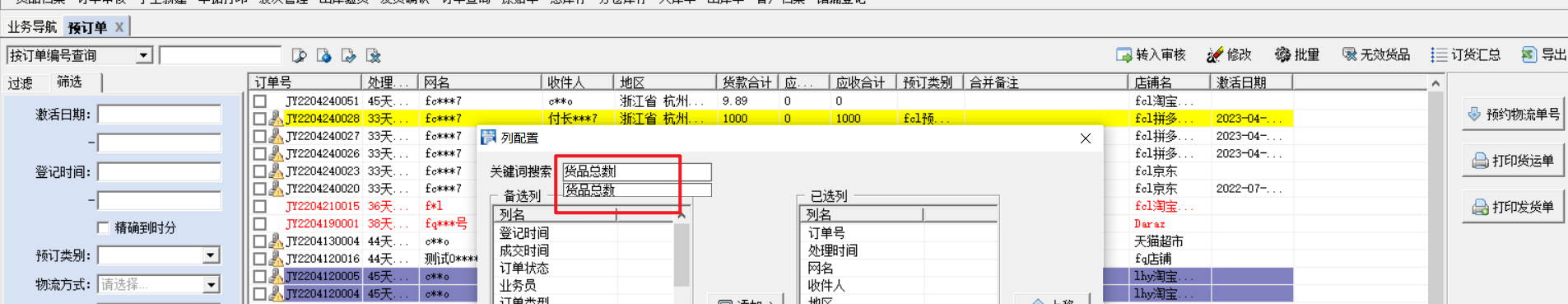Image resolution: width=1568 pixels, height=304 pixels.
Task: Click the document with X toolbar icon
Action: (374, 55)
